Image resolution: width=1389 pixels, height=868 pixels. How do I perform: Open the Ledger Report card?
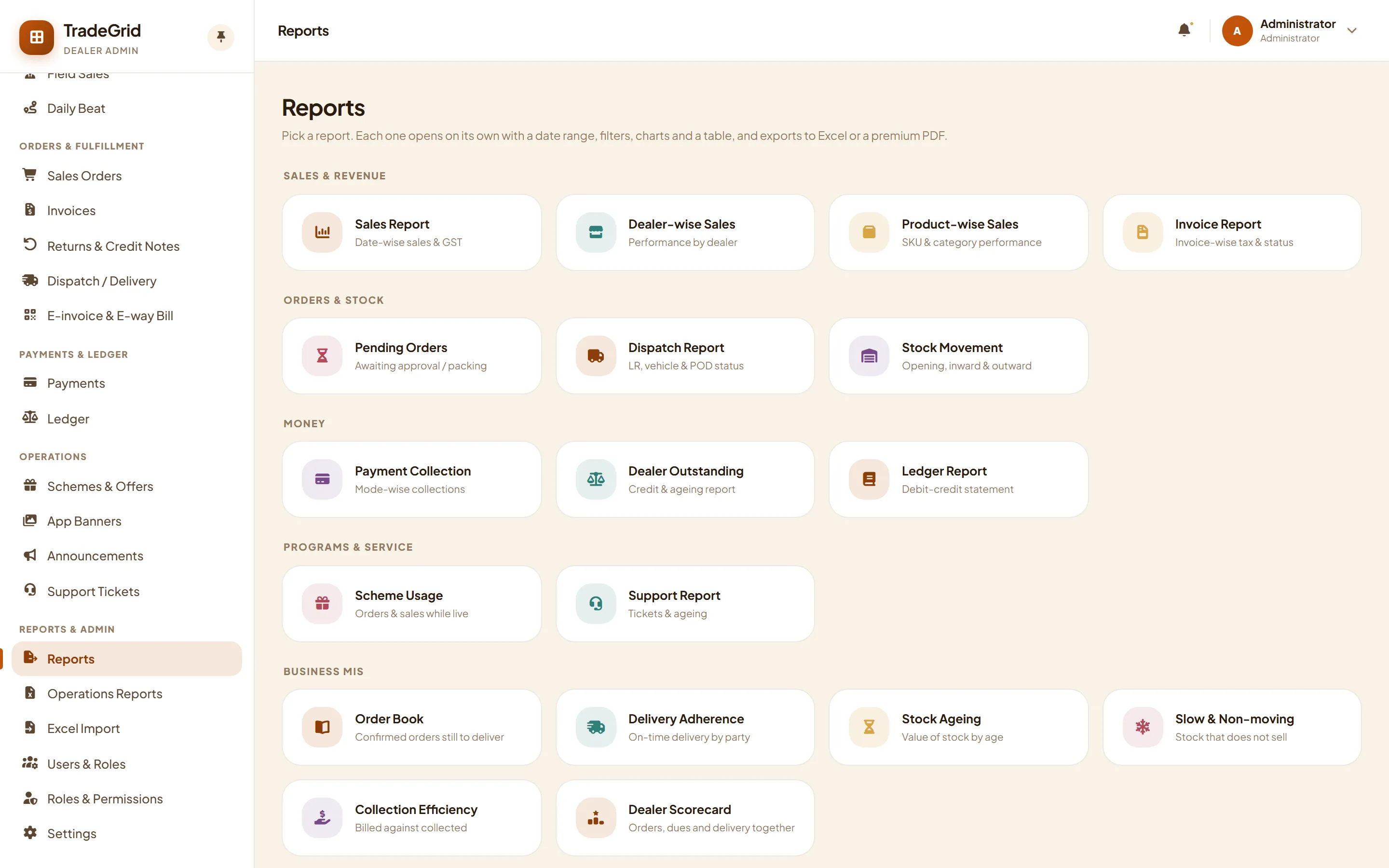pos(958,479)
